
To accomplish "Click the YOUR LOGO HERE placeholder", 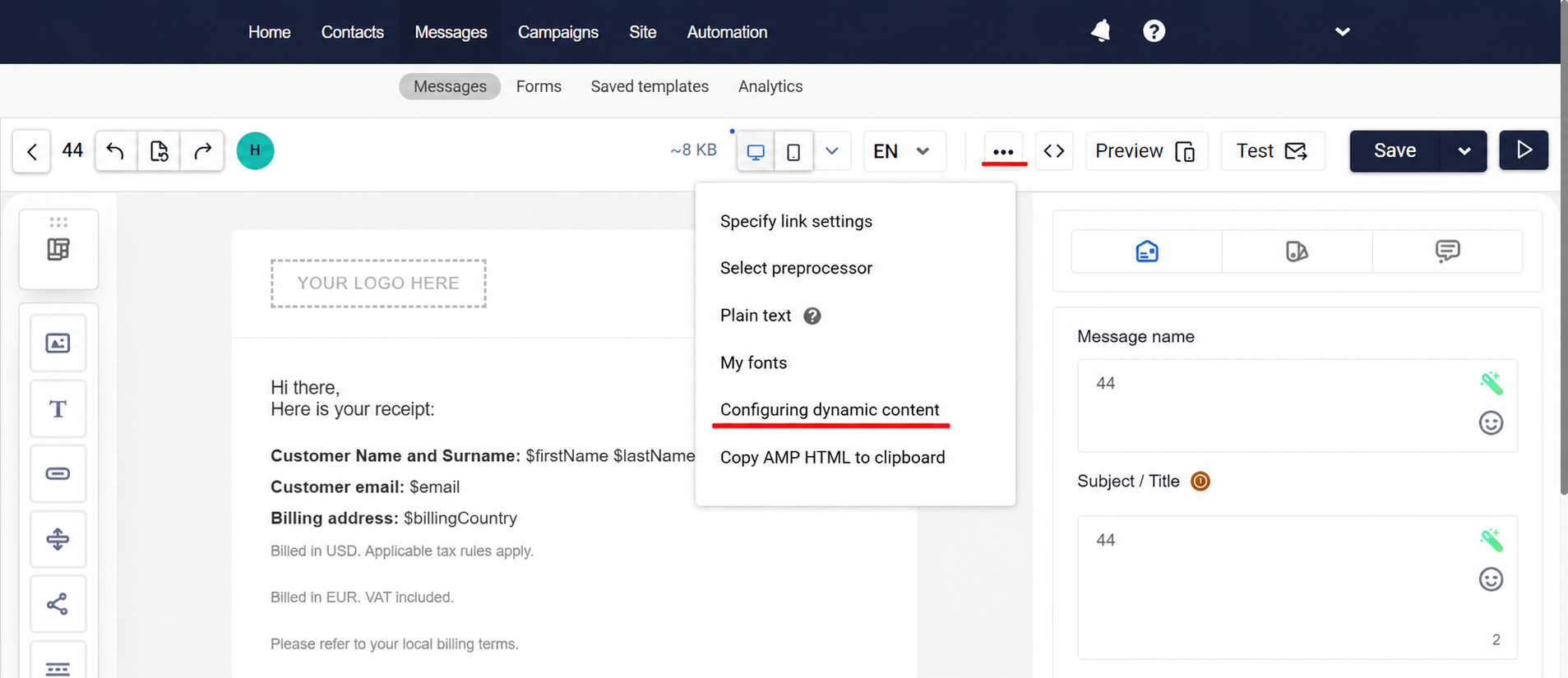I will pos(378,284).
